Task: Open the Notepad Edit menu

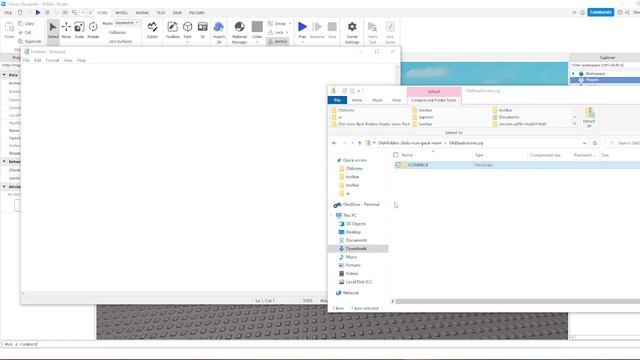Action: (38, 60)
